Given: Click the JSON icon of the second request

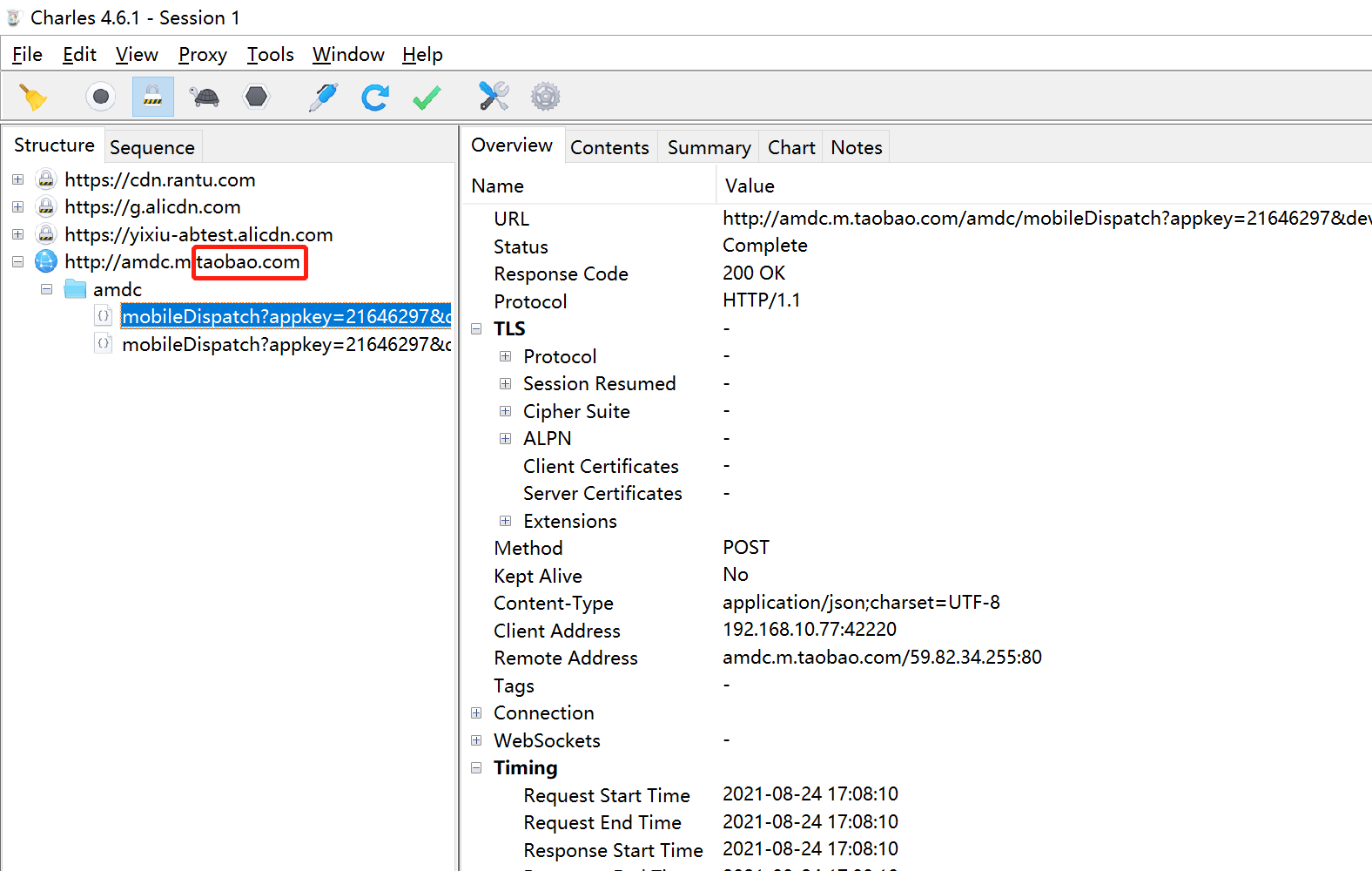Looking at the screenshot, I should 104,344.
